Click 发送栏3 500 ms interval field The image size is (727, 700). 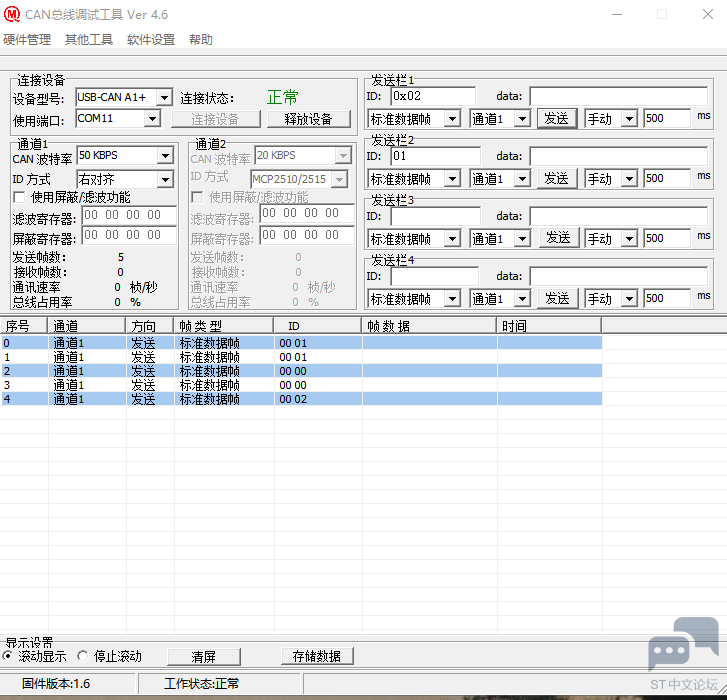coord(667,238)
